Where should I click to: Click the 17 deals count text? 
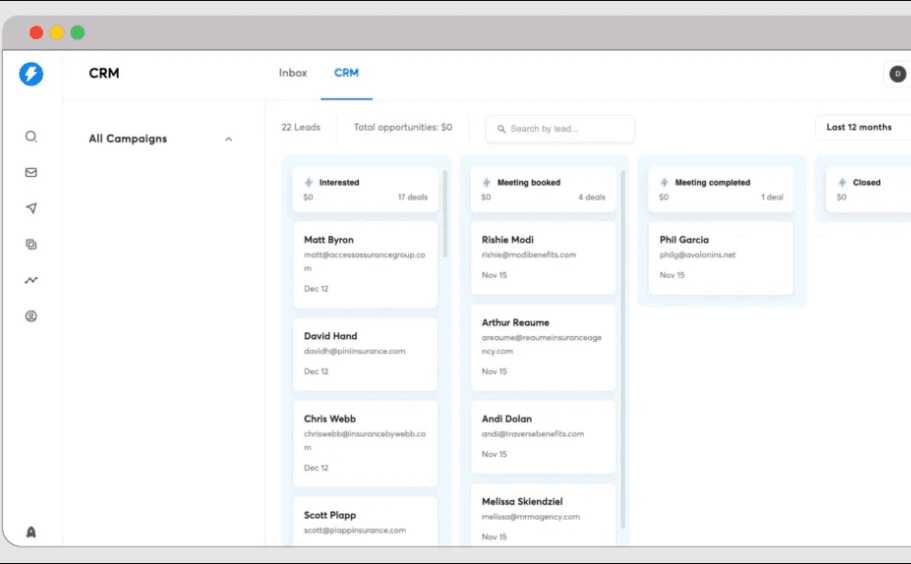[413, 197]
